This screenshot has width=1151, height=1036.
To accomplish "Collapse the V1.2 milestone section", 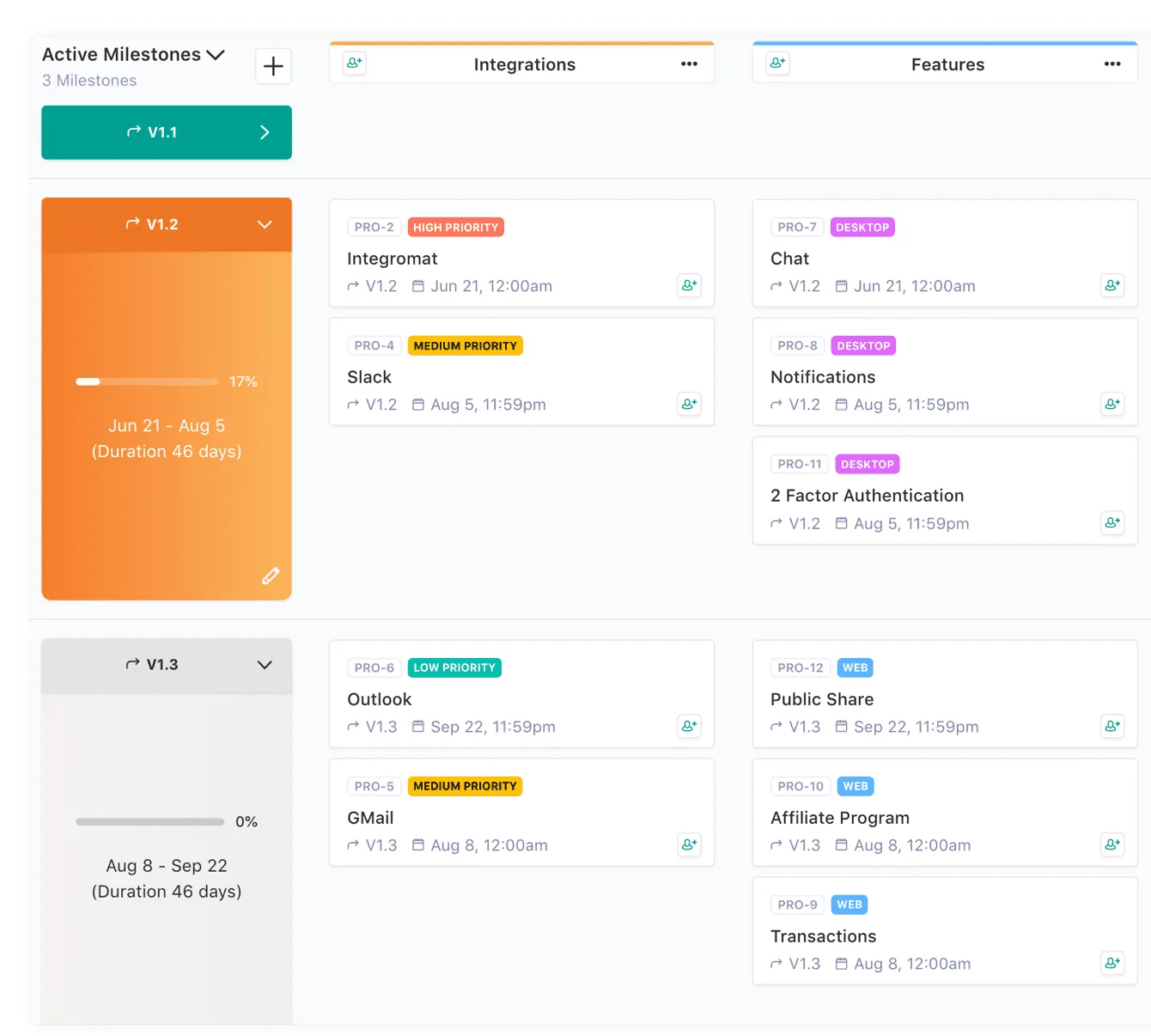I will [x=265, y=224].
